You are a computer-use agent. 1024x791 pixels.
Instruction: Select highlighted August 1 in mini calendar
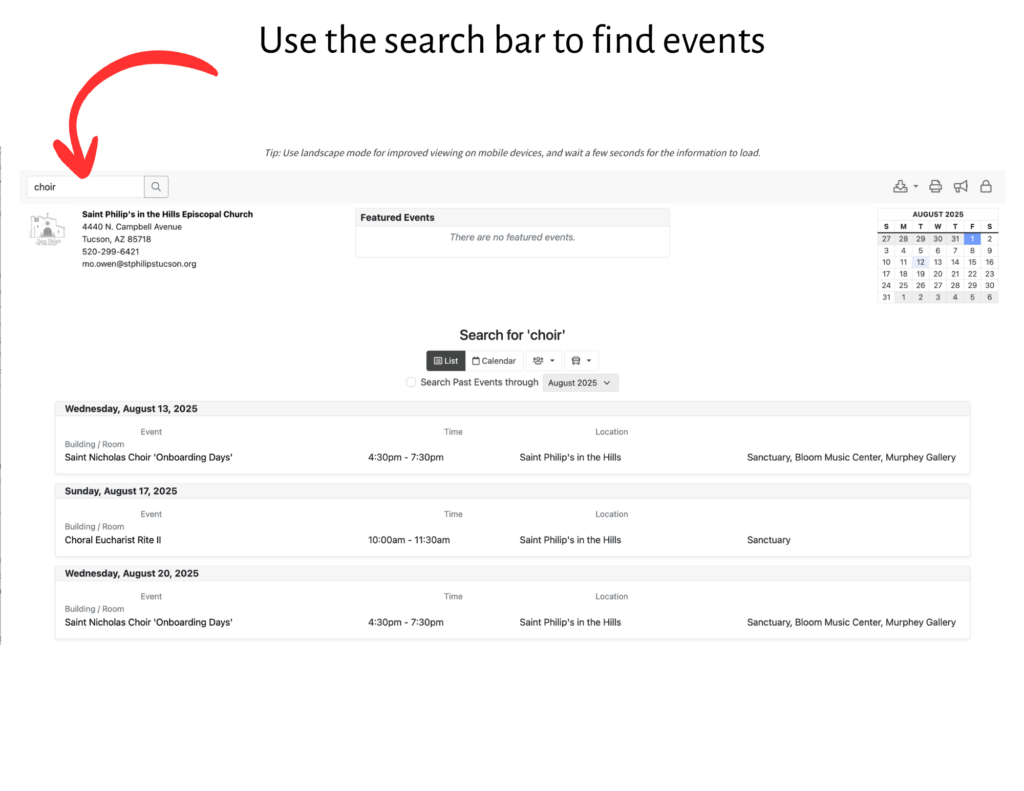971,239
